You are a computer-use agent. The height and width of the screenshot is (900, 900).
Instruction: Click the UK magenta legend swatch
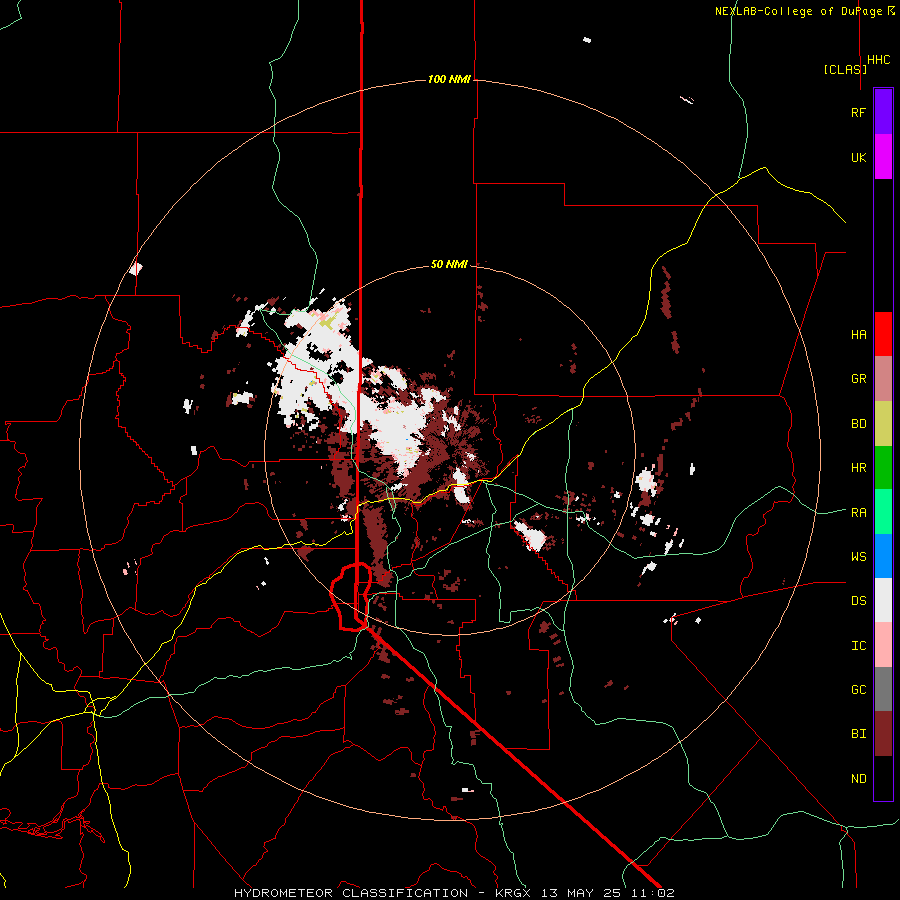[883, 157]
